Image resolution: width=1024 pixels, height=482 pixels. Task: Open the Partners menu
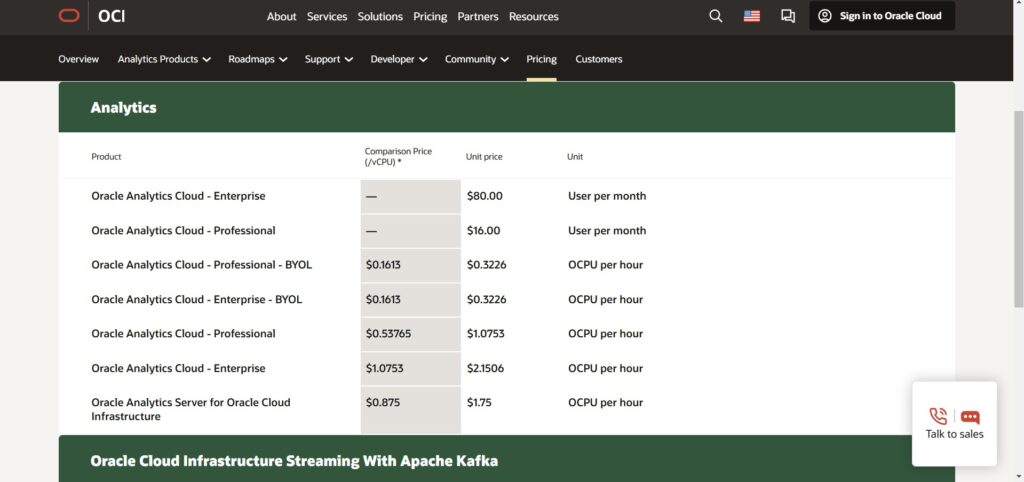[x=478, y=16]
